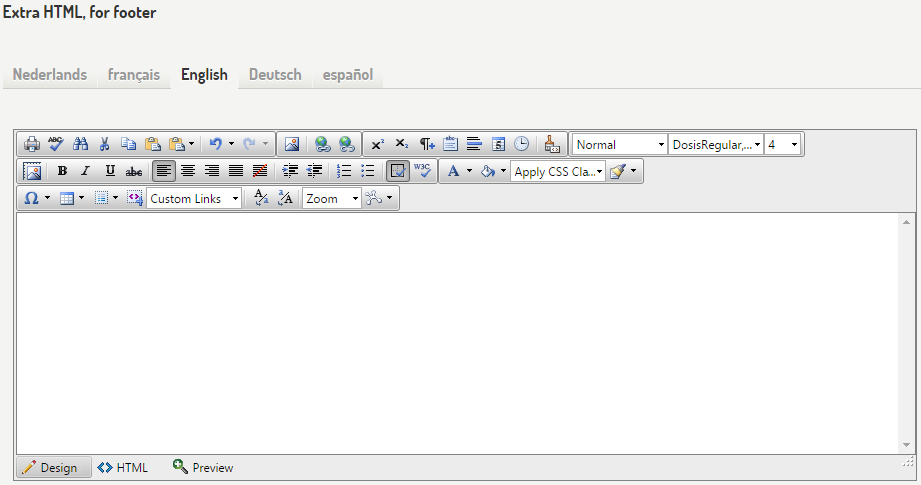Open Find and Replace binoculars icon
The image size is (921, 485).
[x=81, y=144]
